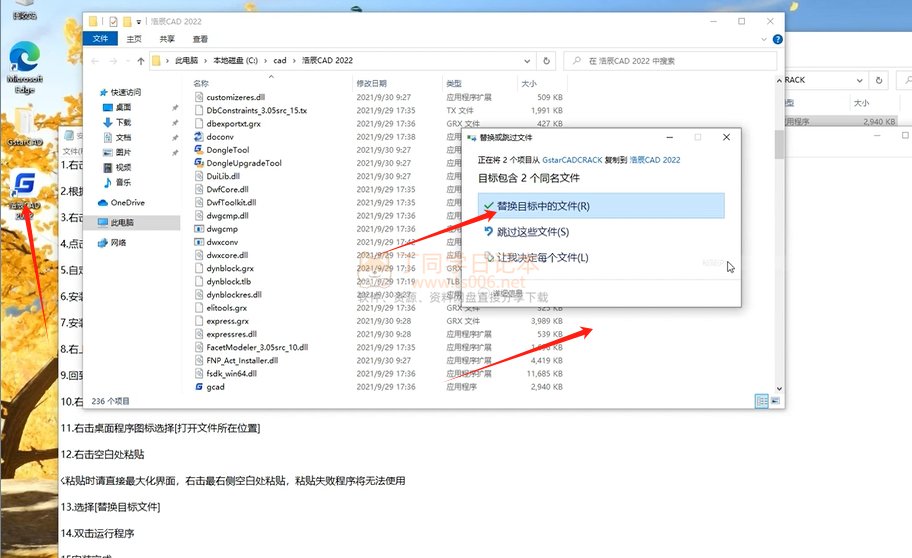Image resolution: width=912 pixels, height=558 pixels.
Task: Sort by the 大小 column header
Action: pos(529,84)
